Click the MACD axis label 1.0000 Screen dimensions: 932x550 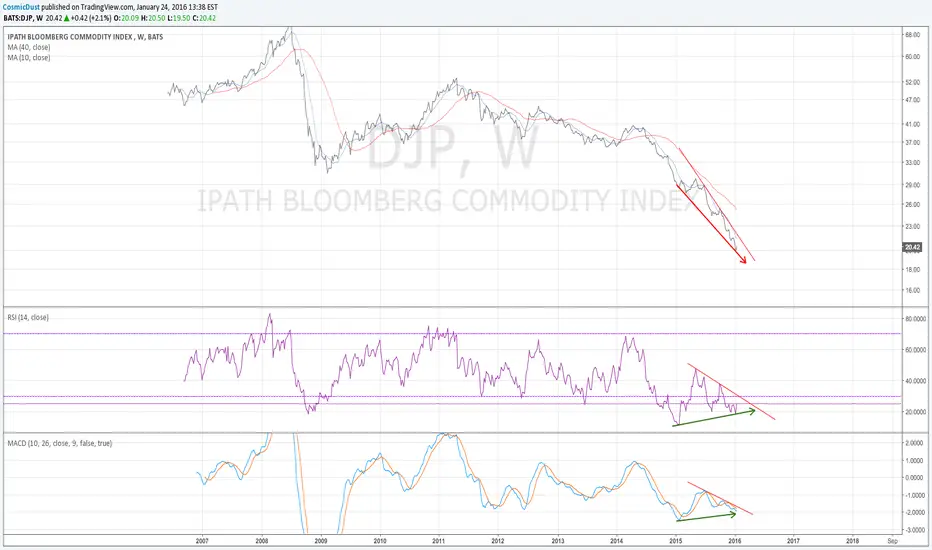tap(914, 460)
